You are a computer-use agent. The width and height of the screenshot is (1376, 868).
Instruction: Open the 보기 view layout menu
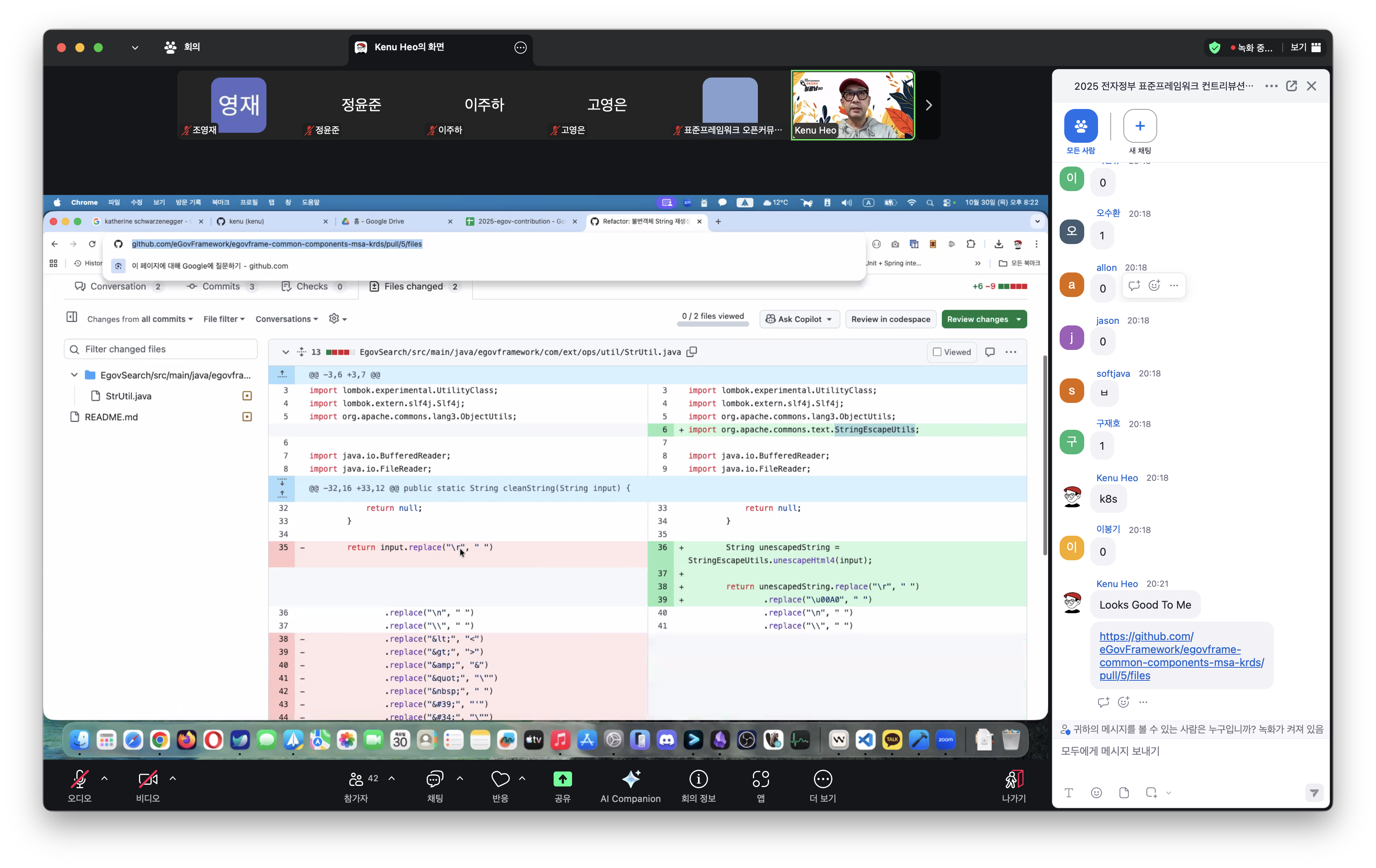[x=1306, y=48]
